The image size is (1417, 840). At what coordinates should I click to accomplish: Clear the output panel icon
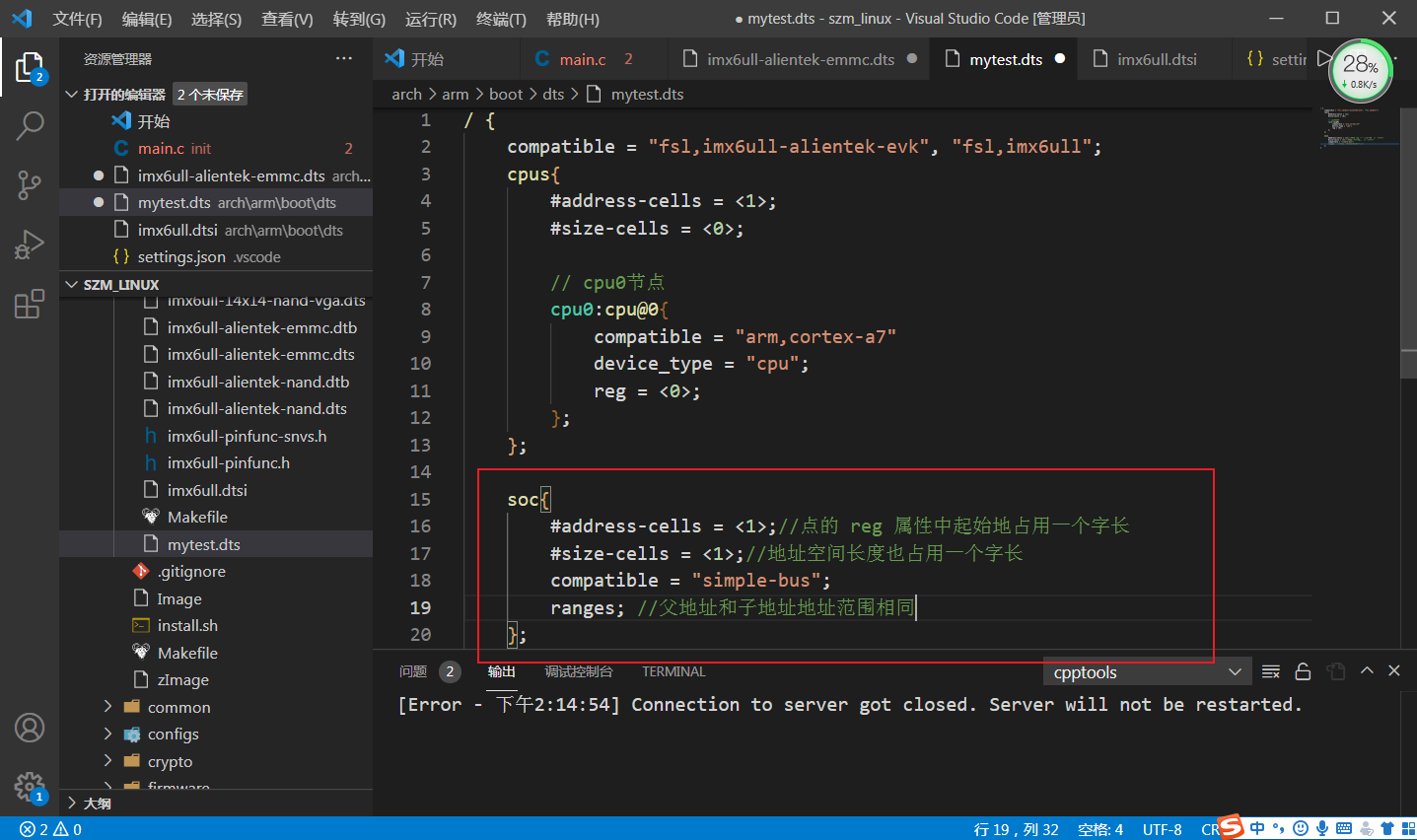(x=1271, y=671)
